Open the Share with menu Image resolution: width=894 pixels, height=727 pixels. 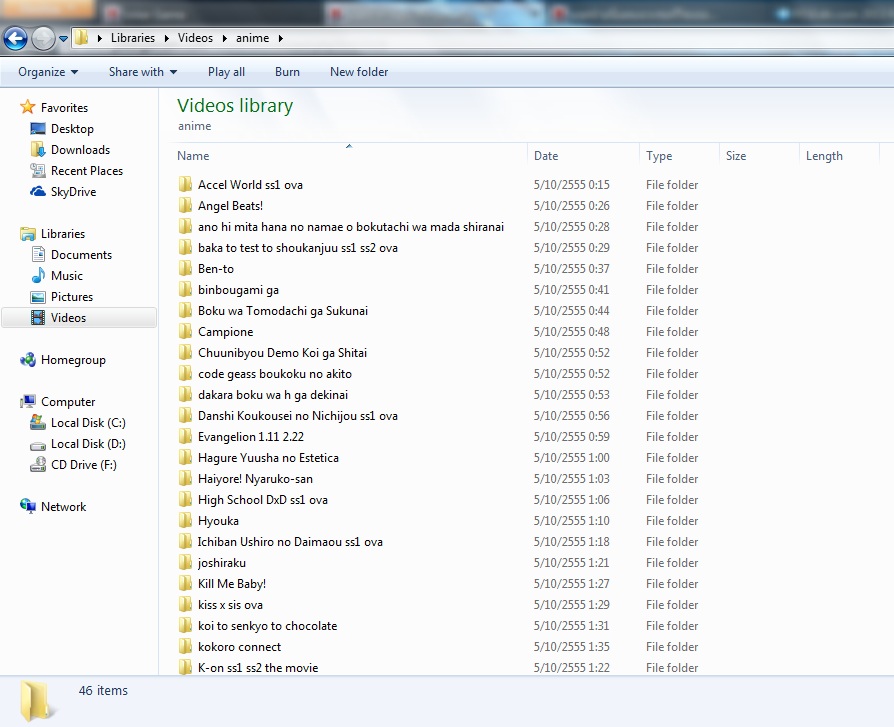coord(143,72)
